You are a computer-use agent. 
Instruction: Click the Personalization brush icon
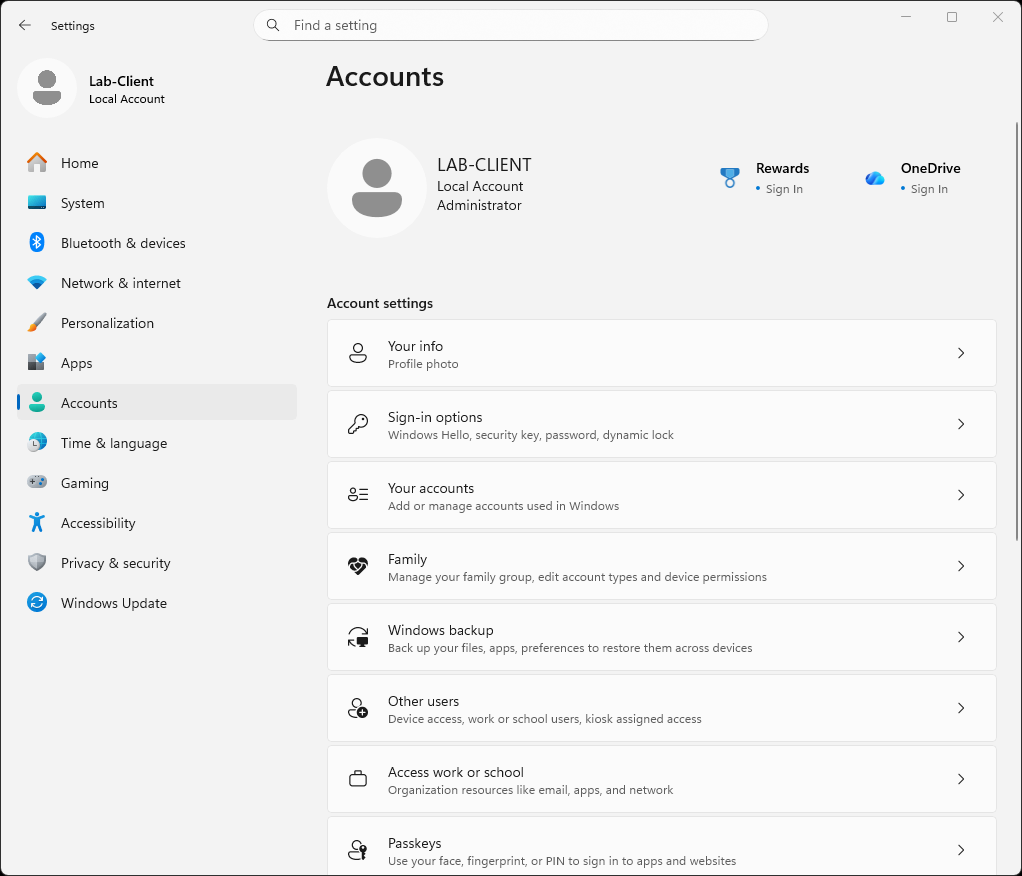[x=36, y=323]
